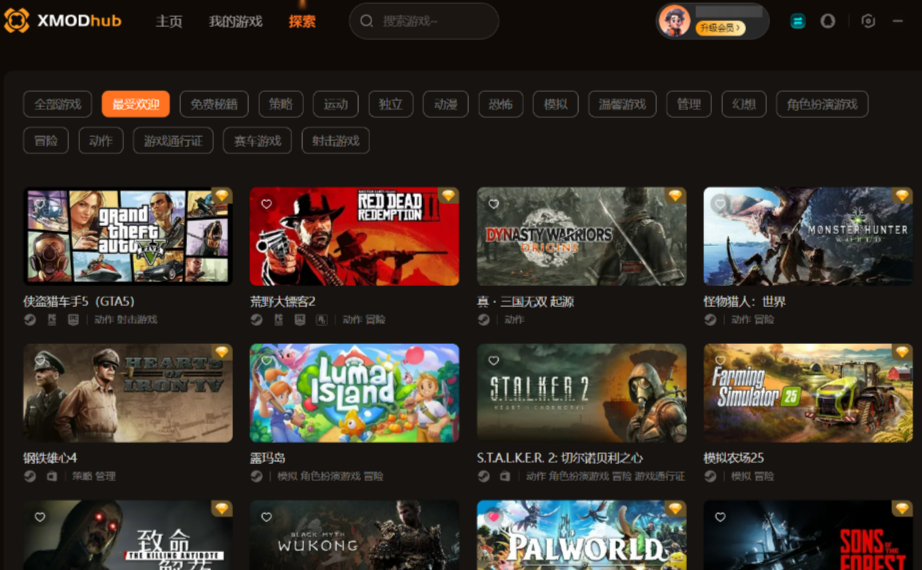
Task: Click the diamond badge on Hearts of Iron IV card
Action: point(222,352)
